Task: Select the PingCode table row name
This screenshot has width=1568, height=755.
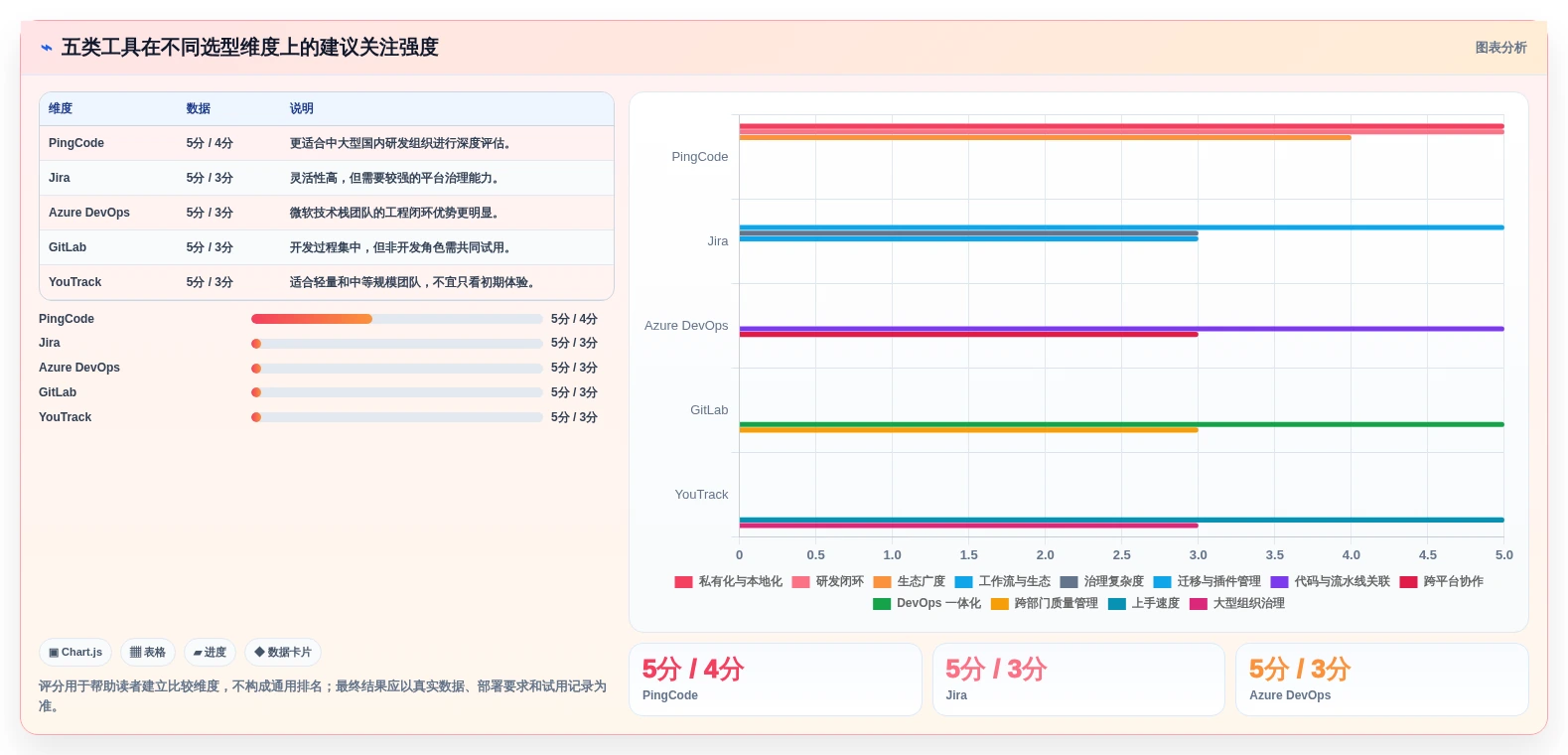Action: click(x=76, y=143)
